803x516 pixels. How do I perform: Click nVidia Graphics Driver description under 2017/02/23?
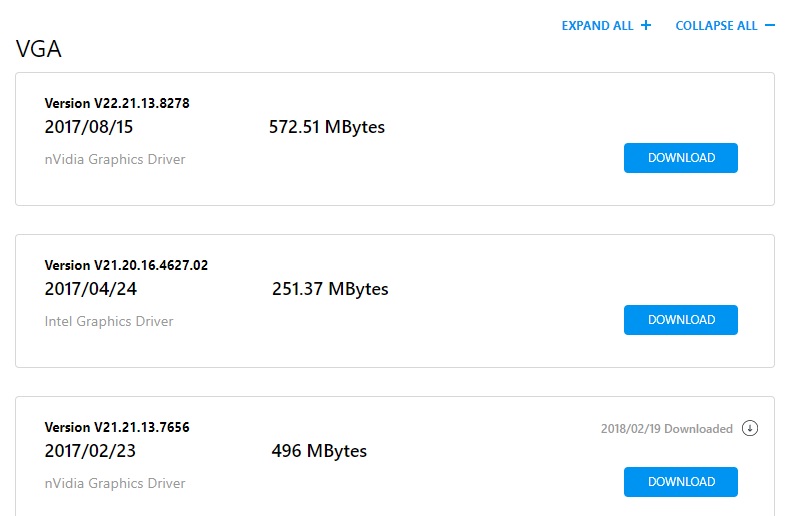point(115,483)
